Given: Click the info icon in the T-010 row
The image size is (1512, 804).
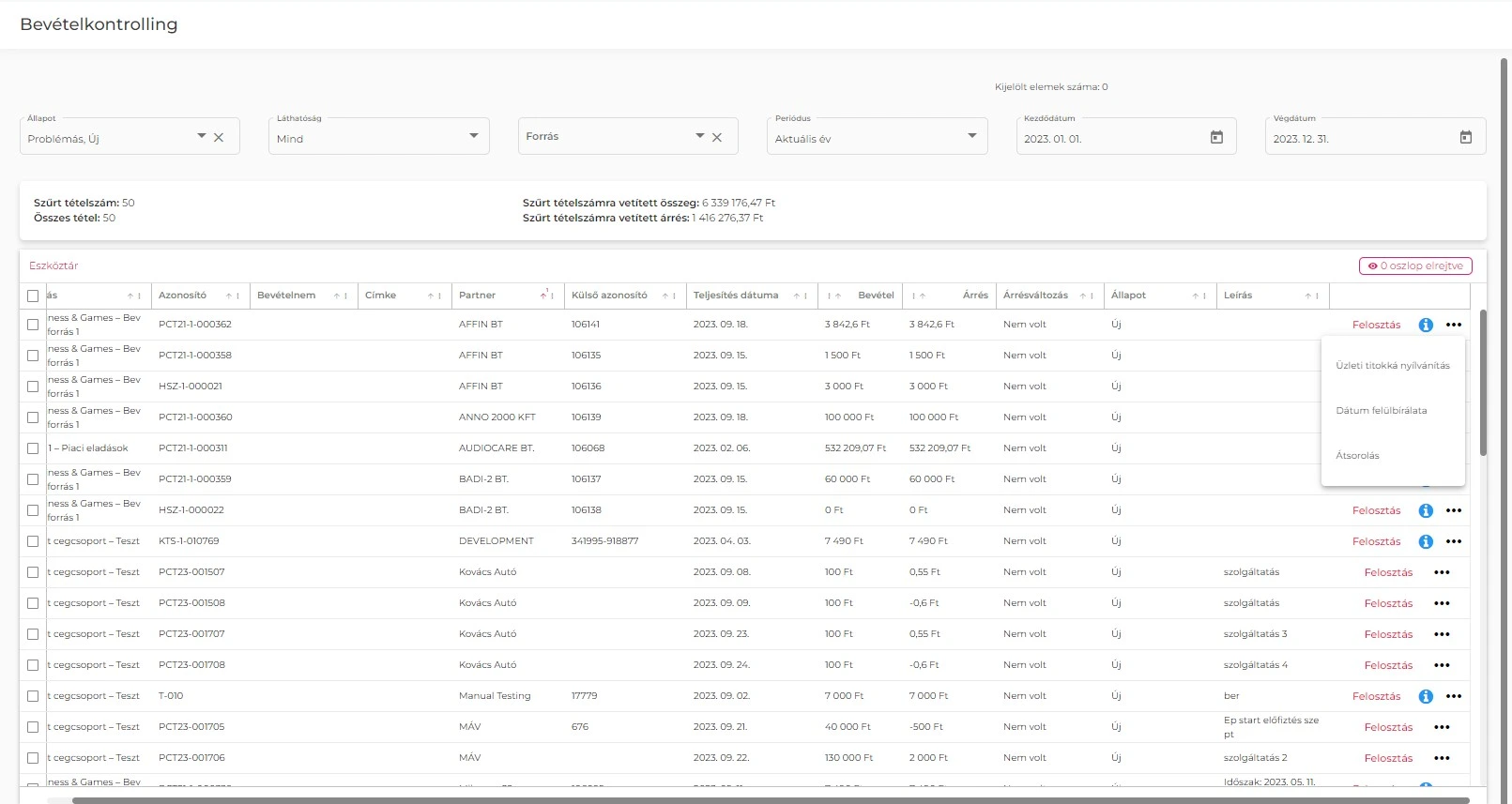Looking at the screenshot, I should click(x=1426, y=696).
